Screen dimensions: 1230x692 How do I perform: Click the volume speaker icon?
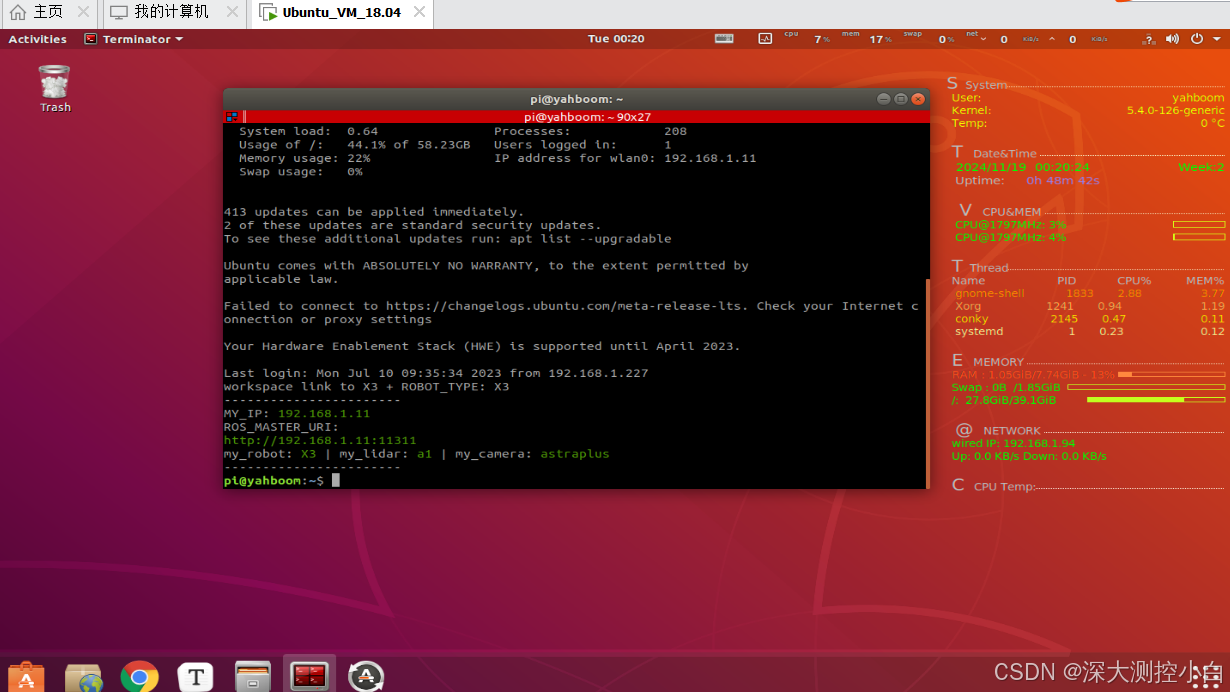point(1172,39)
